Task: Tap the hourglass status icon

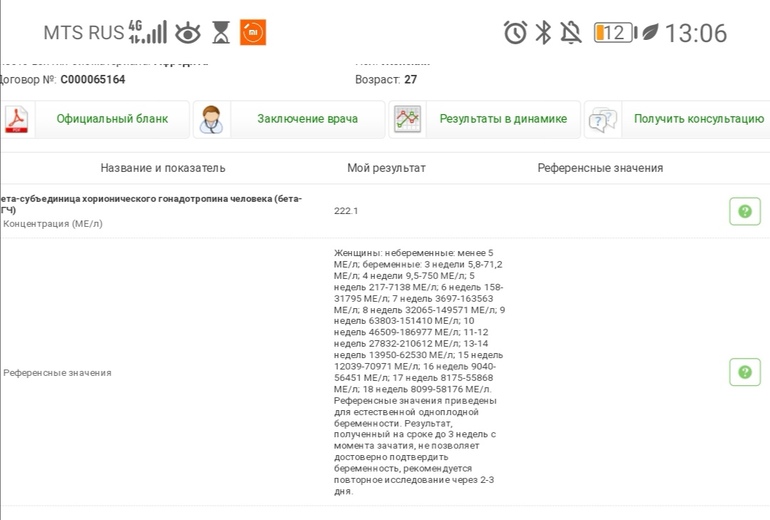Action: 221,33
